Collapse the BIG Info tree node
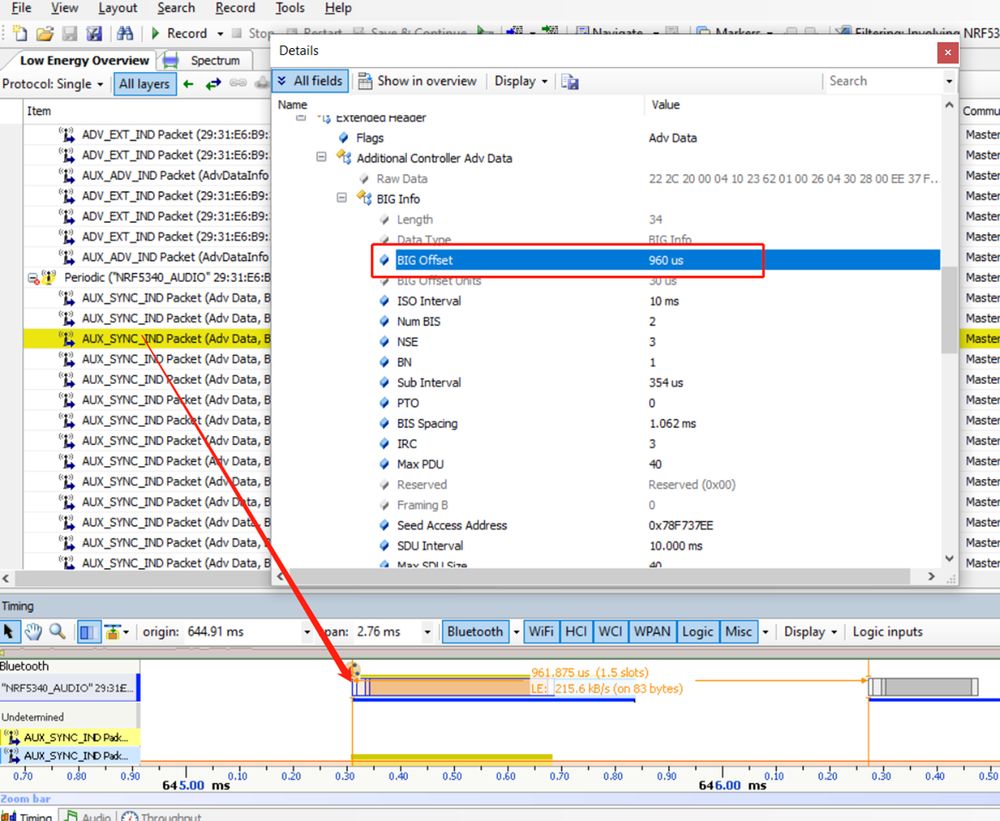Viewport: 1000px width, 821px height. 342,199
